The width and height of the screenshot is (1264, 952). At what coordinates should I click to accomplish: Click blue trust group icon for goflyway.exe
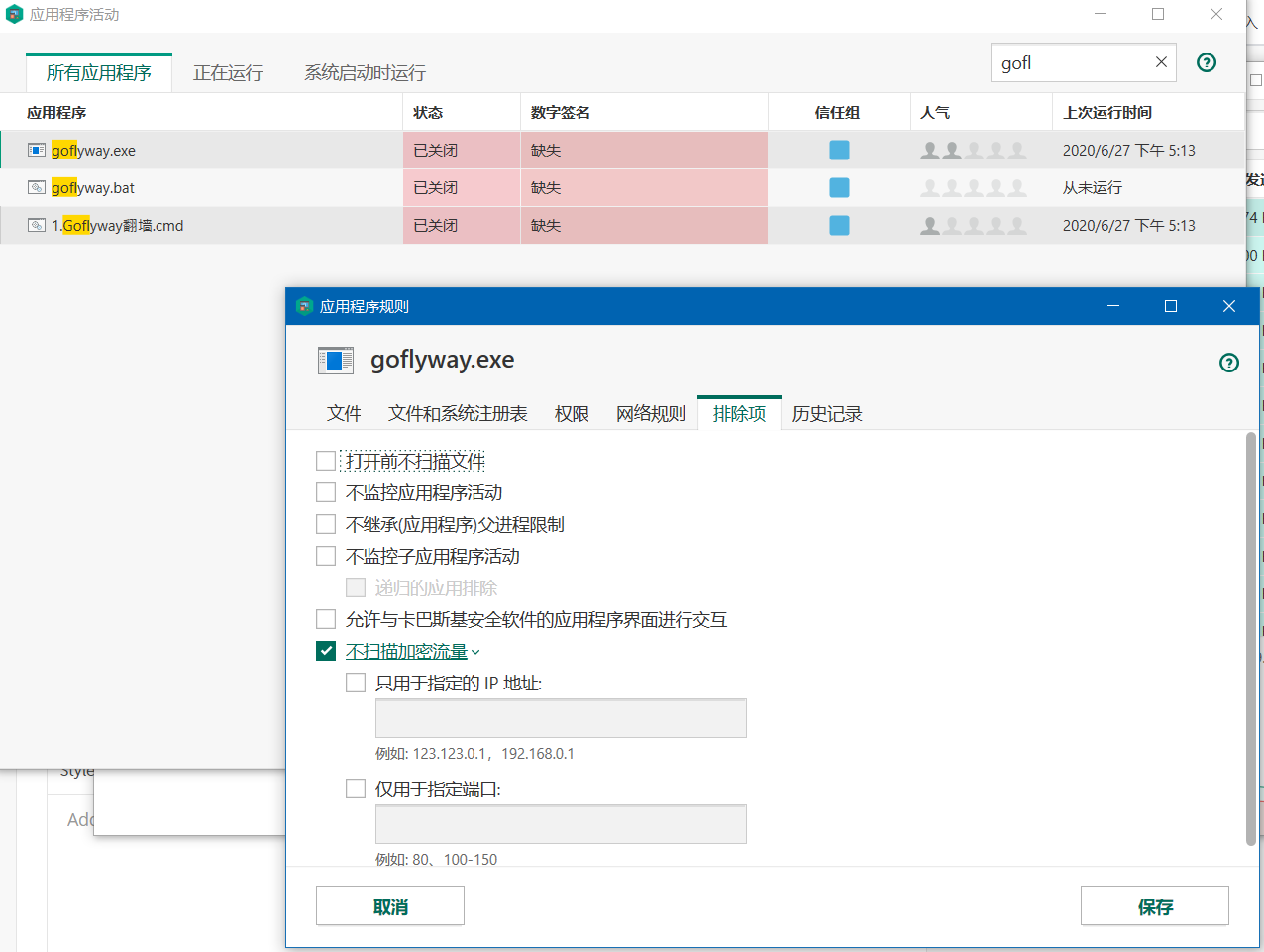tap(839, 151)
